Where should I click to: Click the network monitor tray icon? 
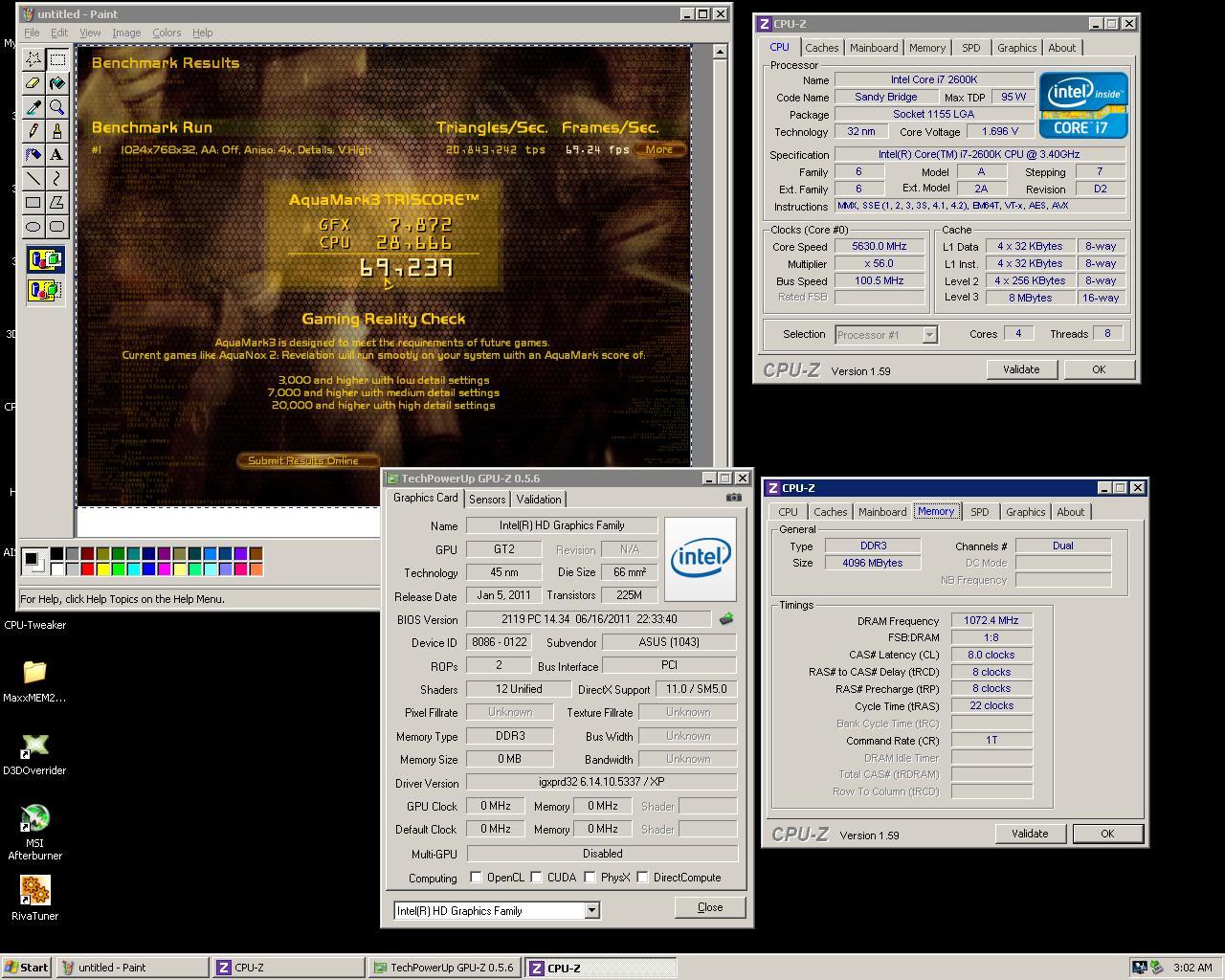(1140, 968)
